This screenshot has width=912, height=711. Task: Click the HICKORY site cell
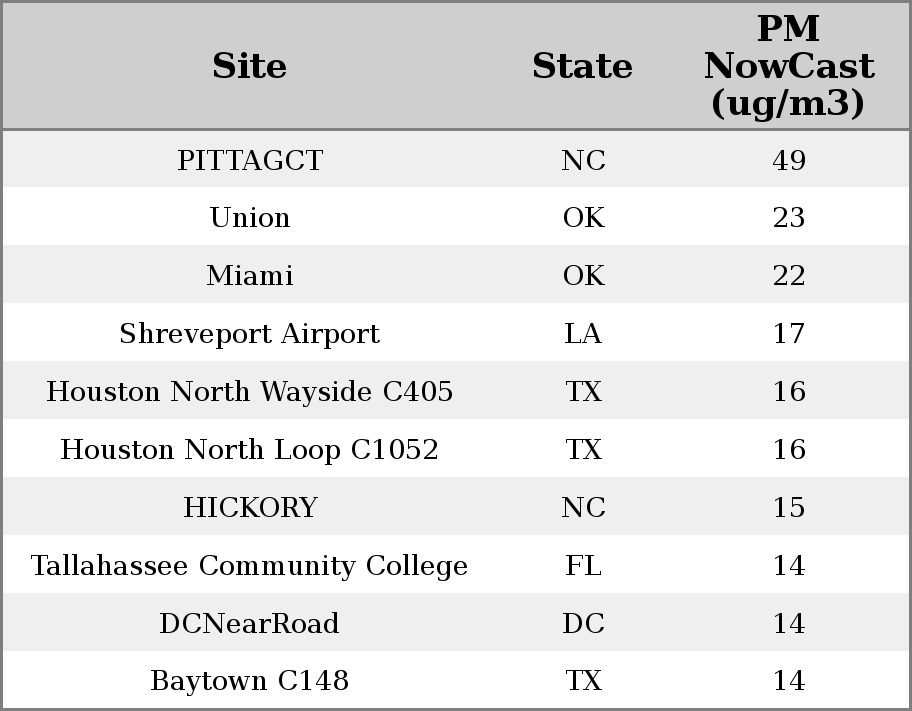click(249, 508)
